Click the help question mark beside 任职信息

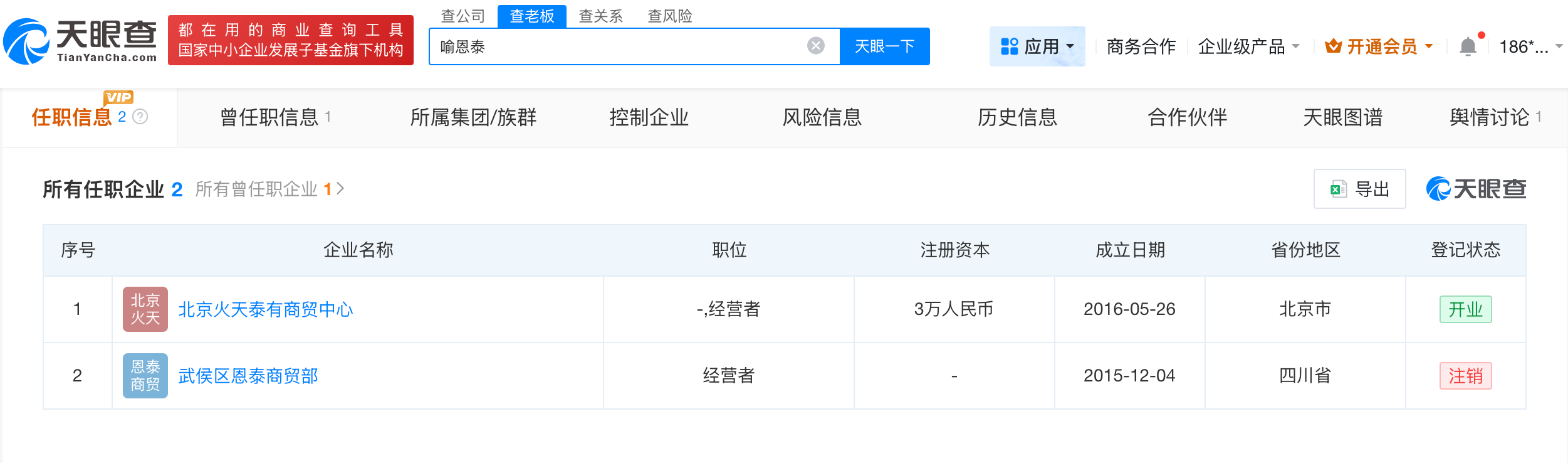click(140, 117)
